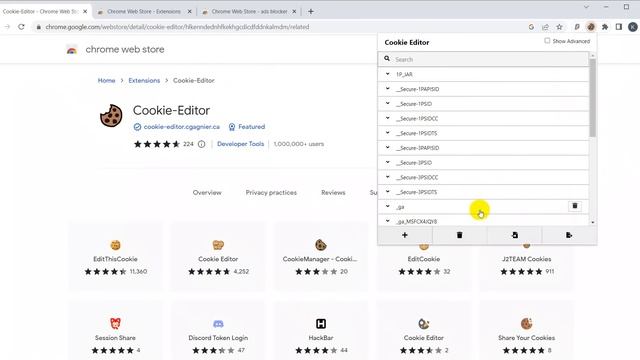The height and width of the screenshot is (360, 640).
Task: Open the cookie-editor.cgagnier.ca link
Action: pos(182,127)
